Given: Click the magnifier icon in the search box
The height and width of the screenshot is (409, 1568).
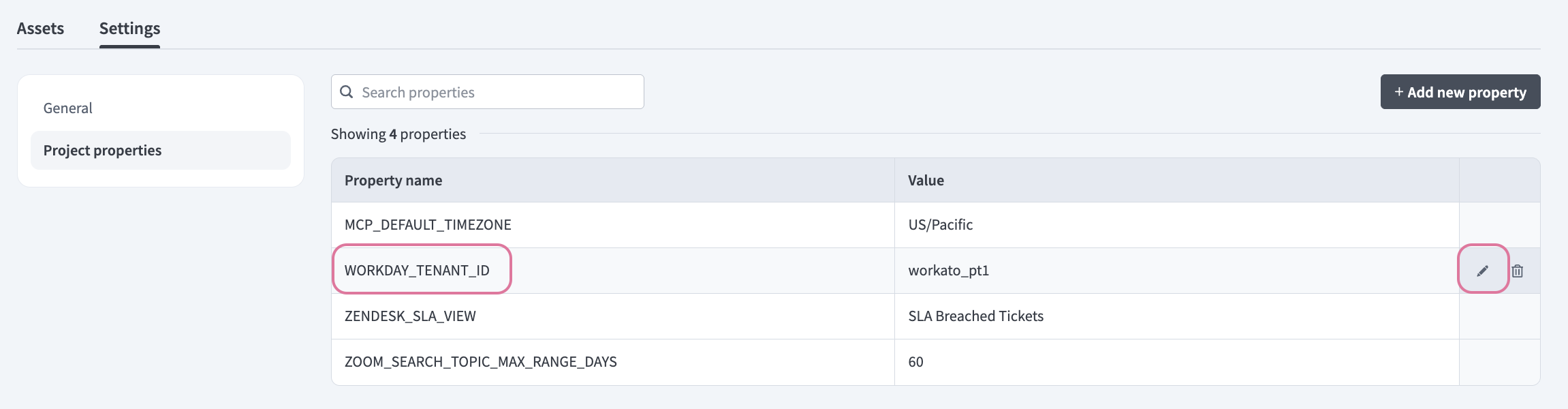Looking at the screenshot, I should tap(347, 92).
